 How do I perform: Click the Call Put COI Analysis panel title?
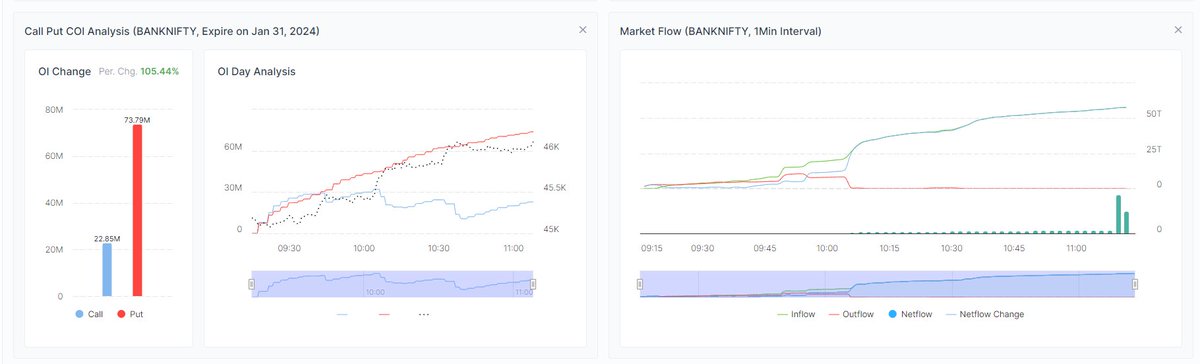point(172,31)
